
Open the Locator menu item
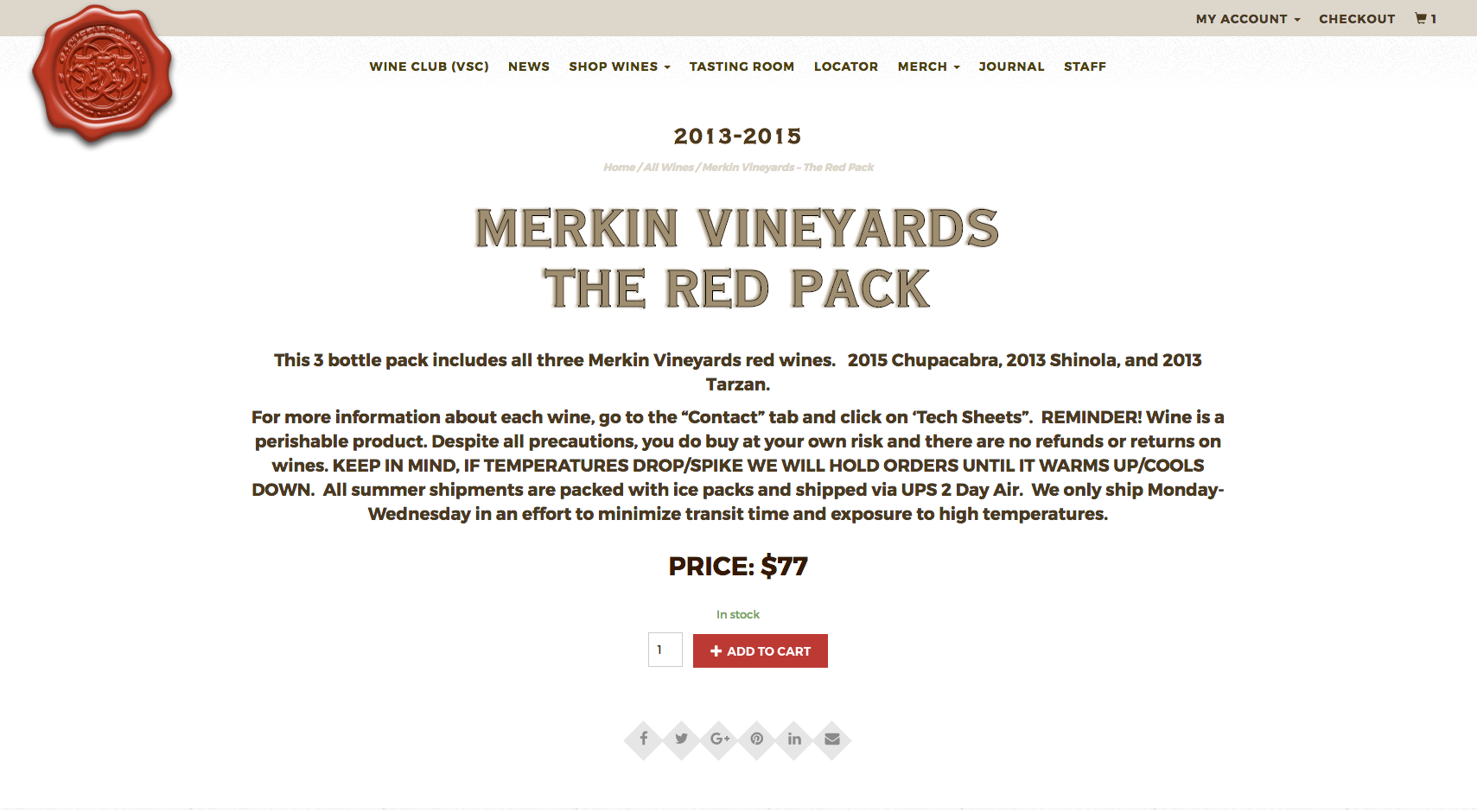846,67
